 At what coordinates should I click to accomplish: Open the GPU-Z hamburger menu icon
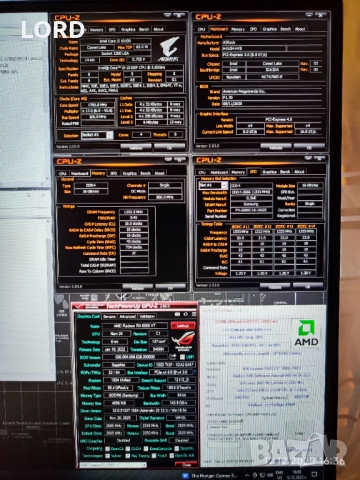pos(193,314)
